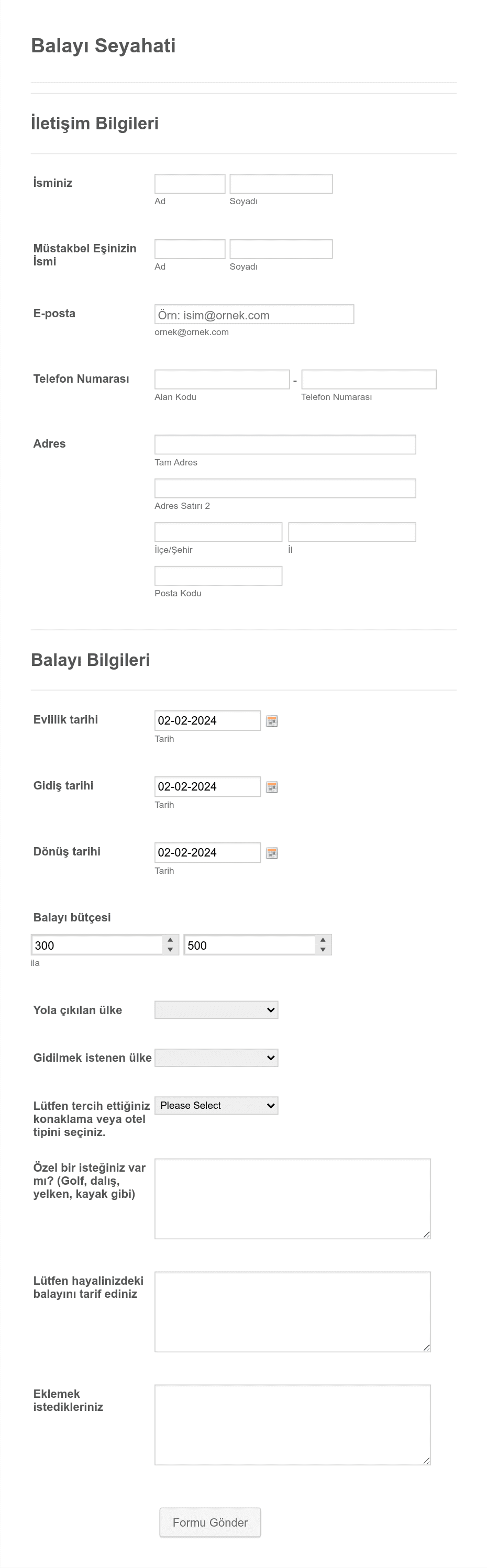
Task: Expand the Gidilmek istenen ülke dropdown
Action: click(x=216, y=1058)
